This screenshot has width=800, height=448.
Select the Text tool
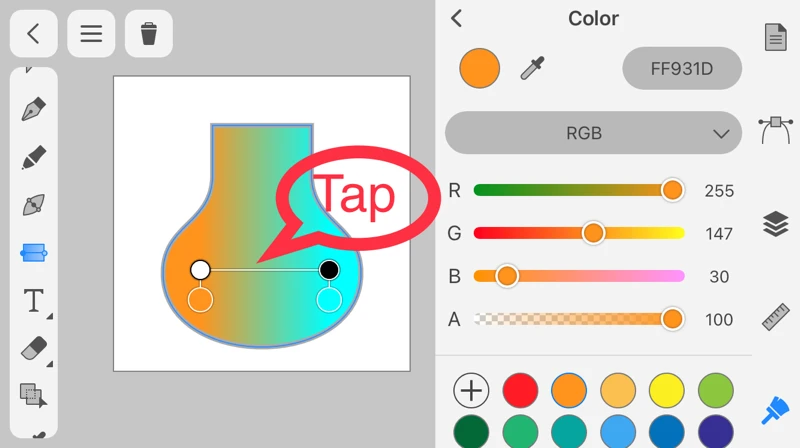coord(34,300)
